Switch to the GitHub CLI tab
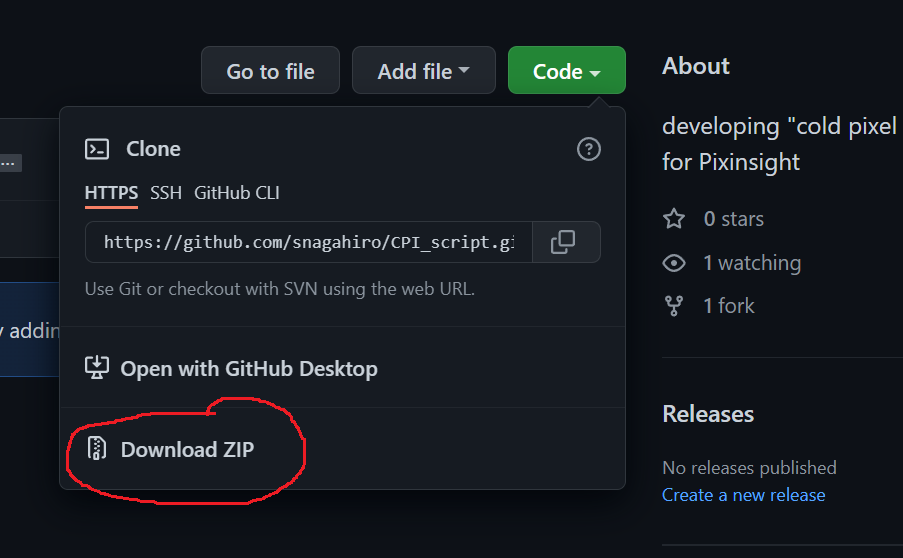 click(237, 193)
